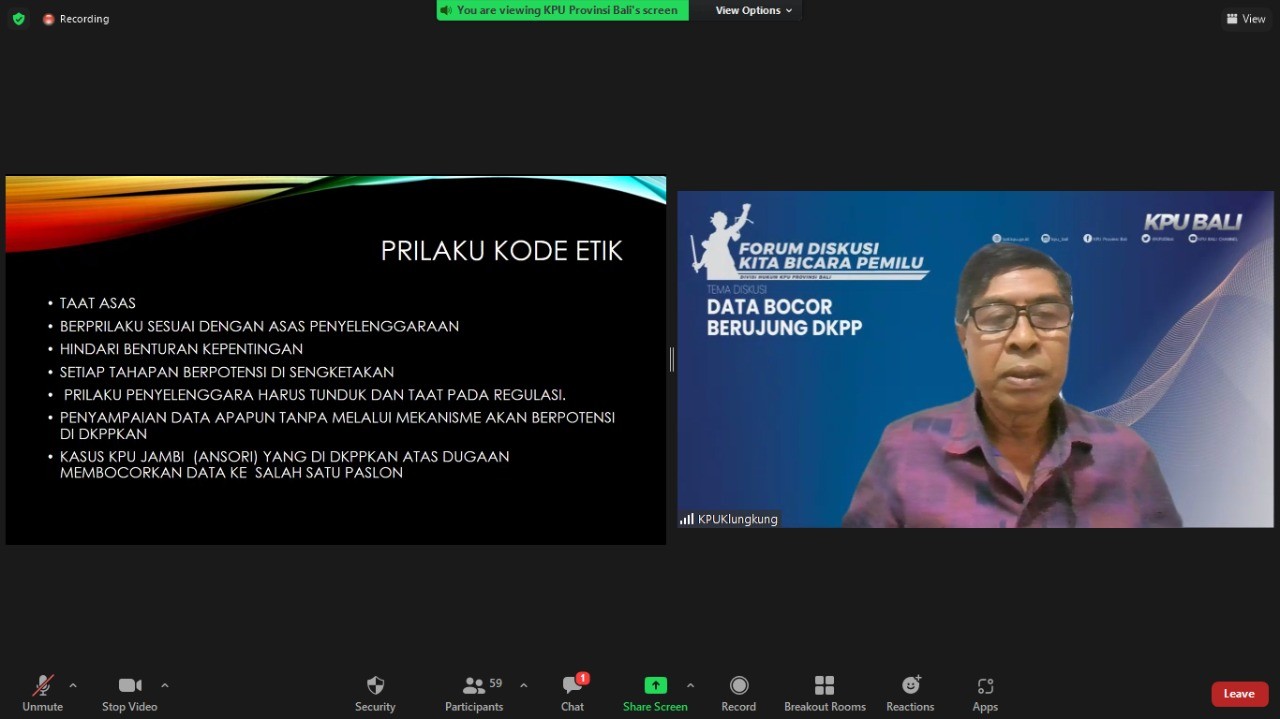Expand the Participants options arrow
Viewport: 1280px width, 719px height.
[x=524, y=685]
